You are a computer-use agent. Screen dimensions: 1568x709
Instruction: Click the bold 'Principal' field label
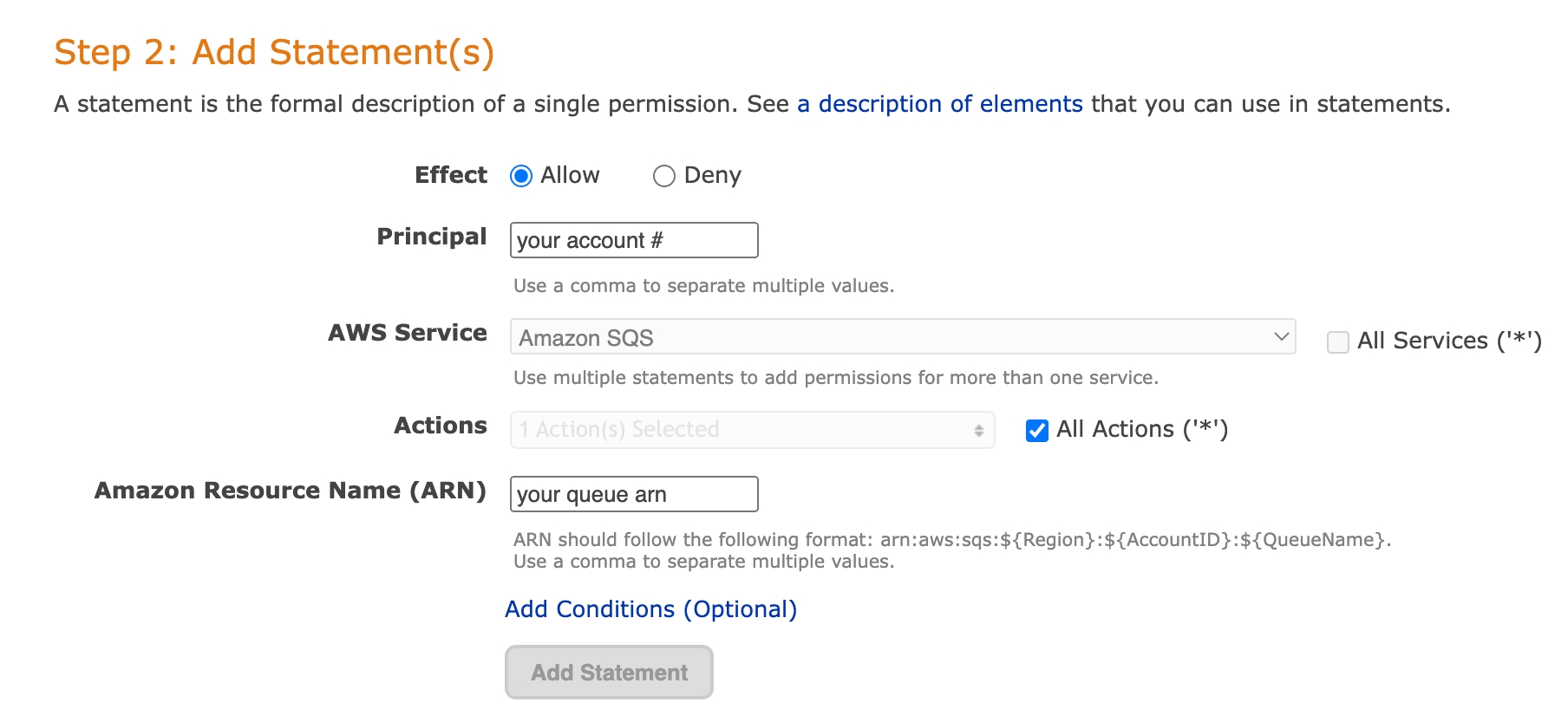pyautogui.click(x=431, y=237)
